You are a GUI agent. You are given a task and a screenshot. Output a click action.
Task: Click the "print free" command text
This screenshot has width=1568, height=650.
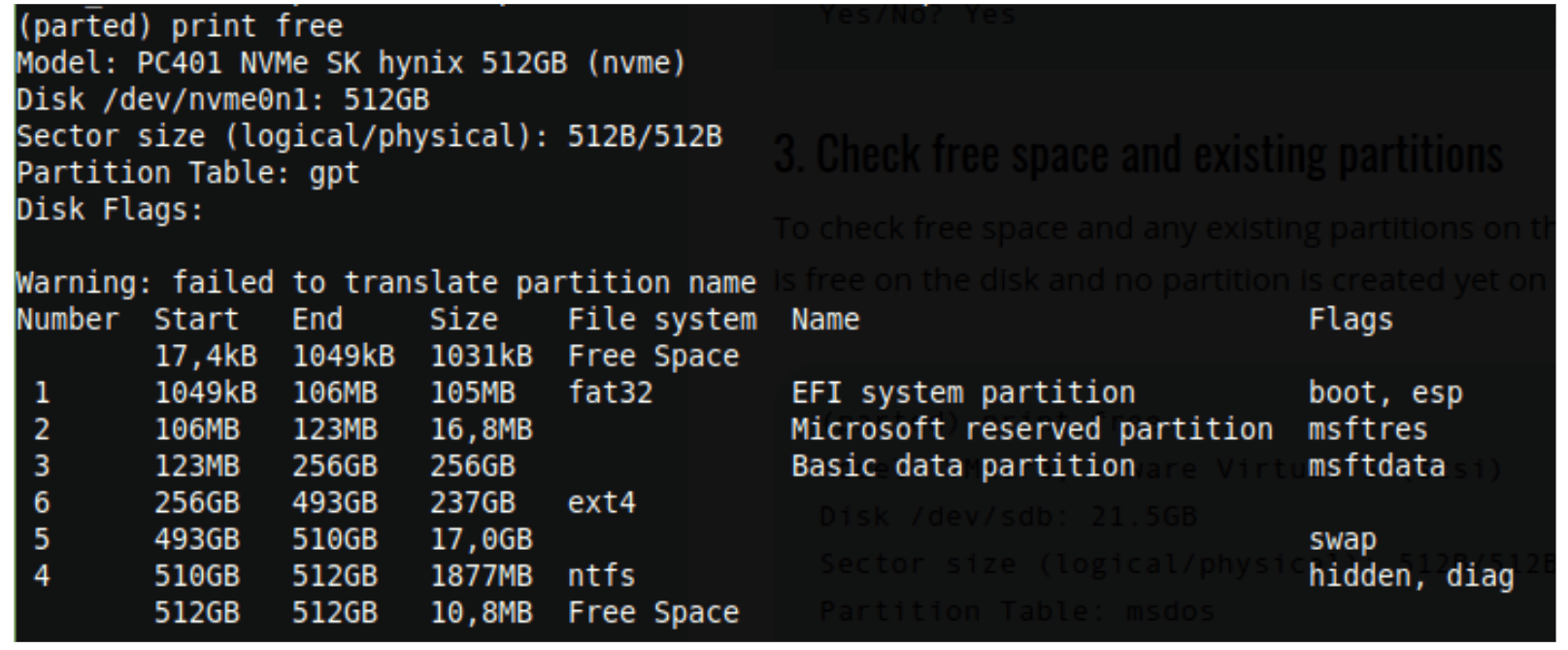tap(256, 26)
